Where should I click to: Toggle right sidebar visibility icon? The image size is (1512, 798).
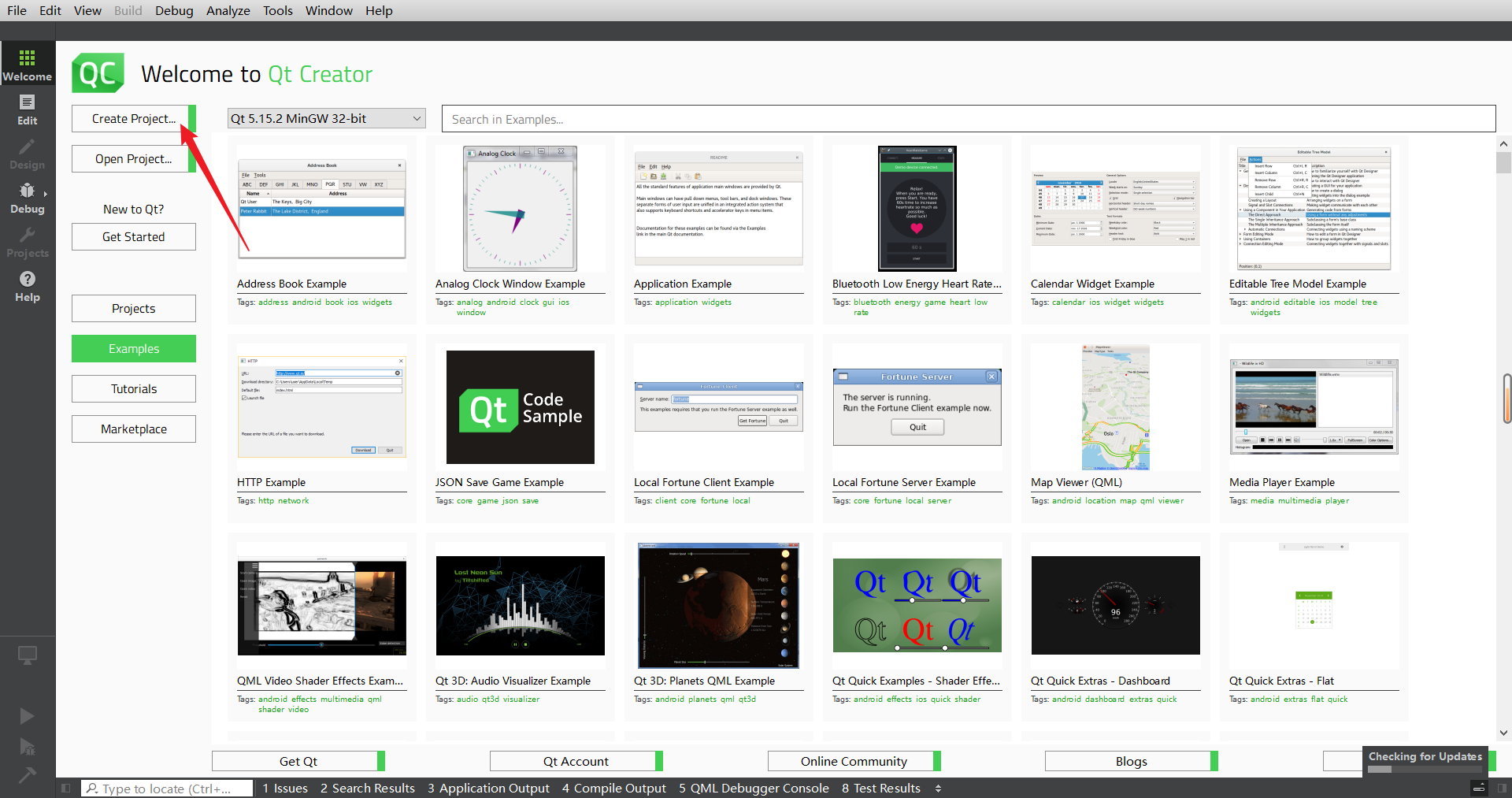point(1501,788)
